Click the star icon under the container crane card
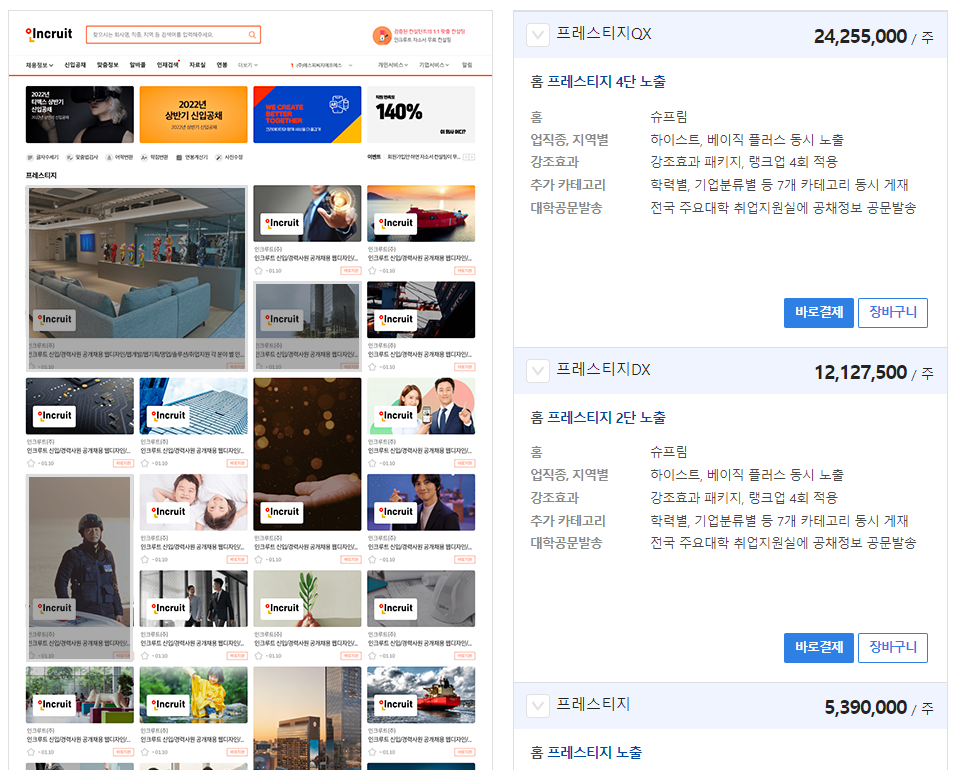 (x=372, y=367)
